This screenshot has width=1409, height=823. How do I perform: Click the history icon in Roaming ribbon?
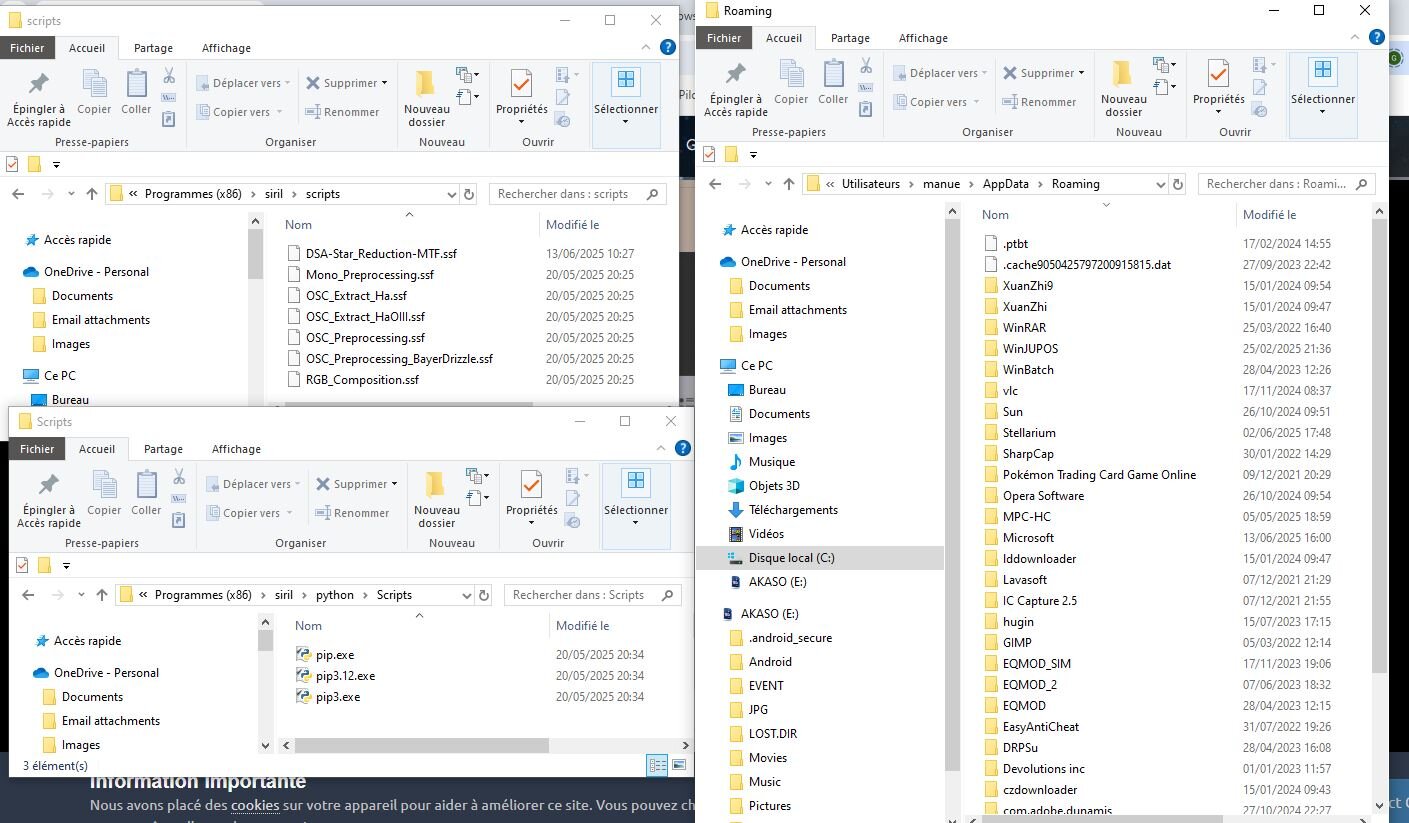1260,109
